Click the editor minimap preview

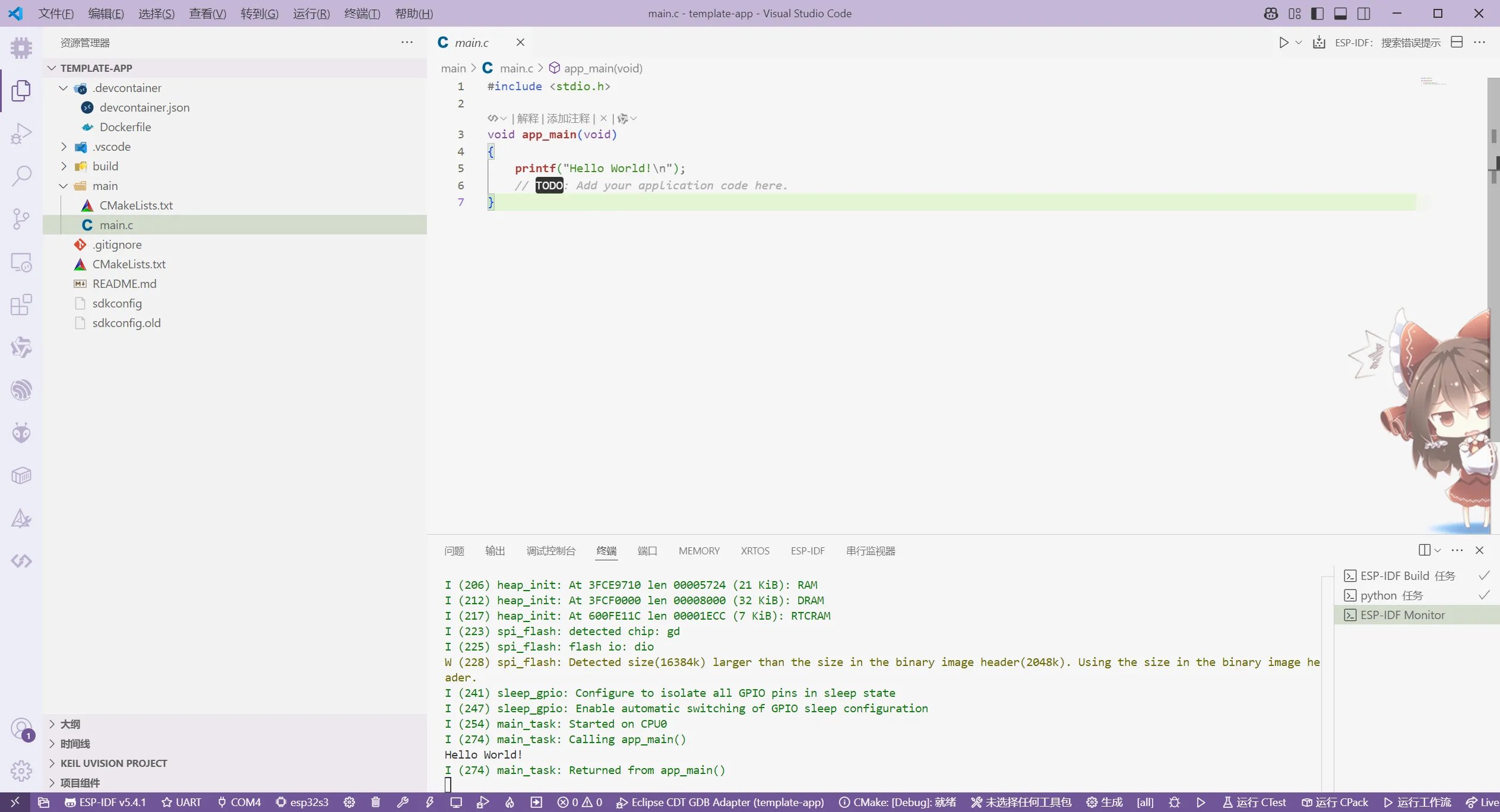[1433, 81]
